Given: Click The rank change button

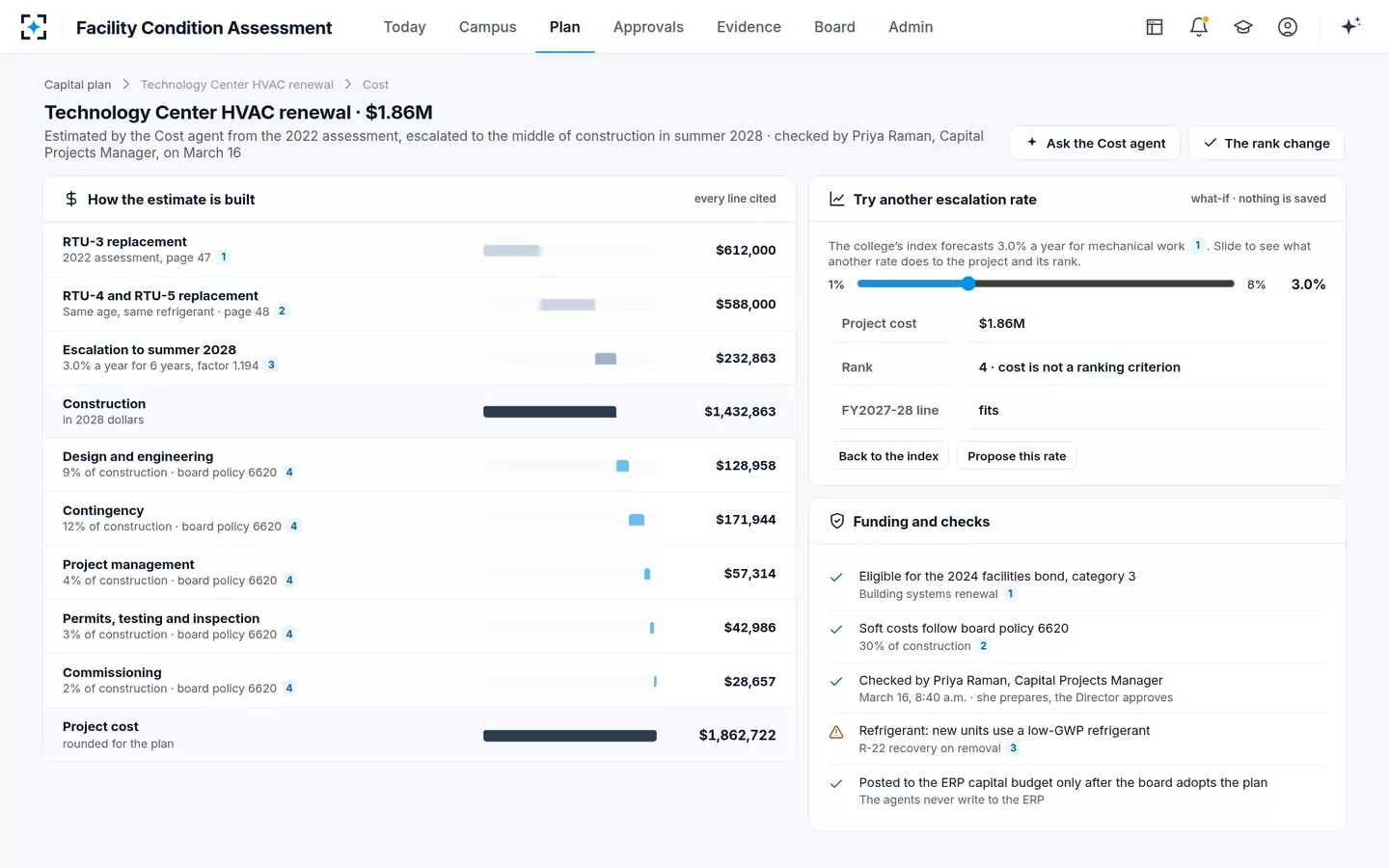Looking at the screenshot, I should 1266,143.
